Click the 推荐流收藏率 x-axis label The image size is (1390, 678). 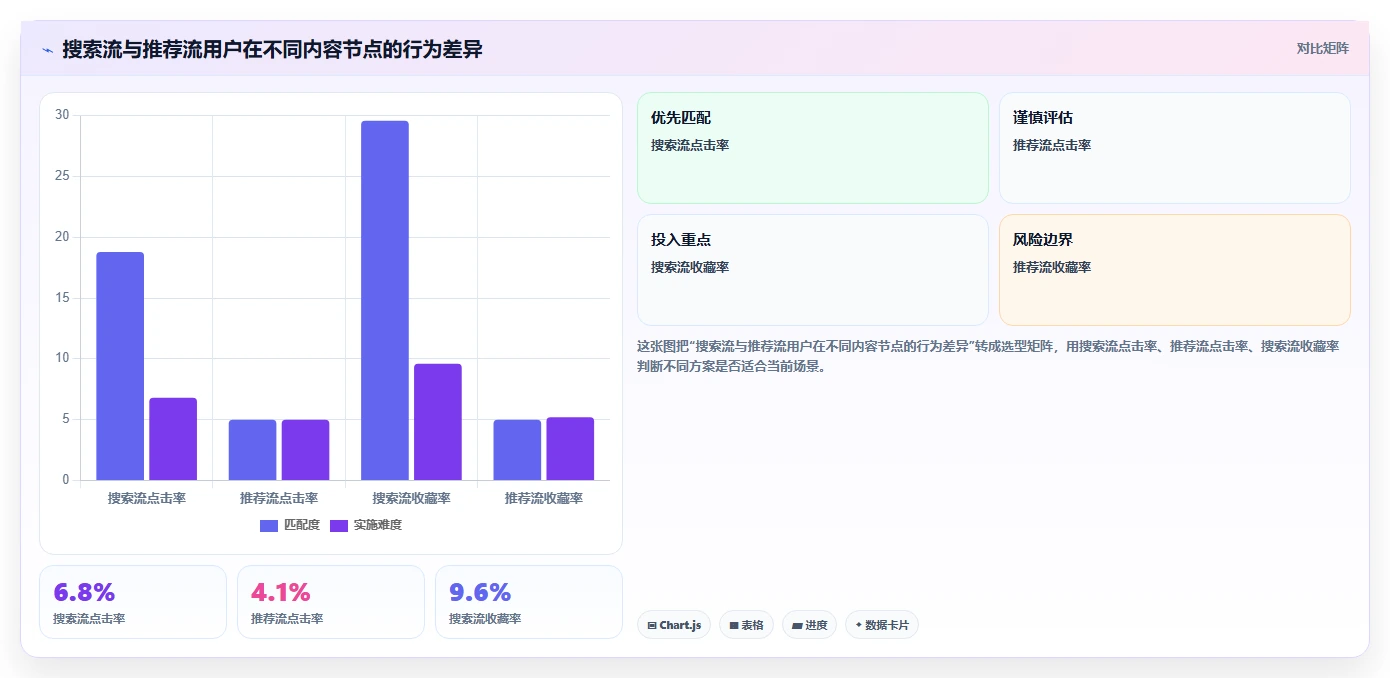544,498
